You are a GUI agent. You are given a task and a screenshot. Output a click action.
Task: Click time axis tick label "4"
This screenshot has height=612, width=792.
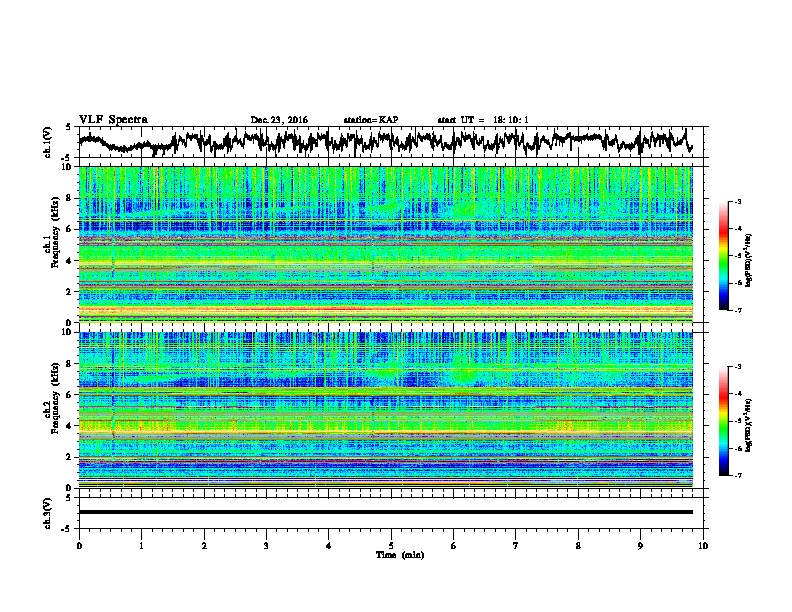point(329,546)
